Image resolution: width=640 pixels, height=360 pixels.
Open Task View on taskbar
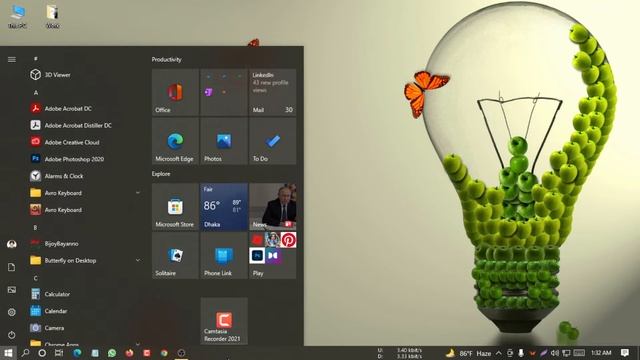(x=59, y=353)
